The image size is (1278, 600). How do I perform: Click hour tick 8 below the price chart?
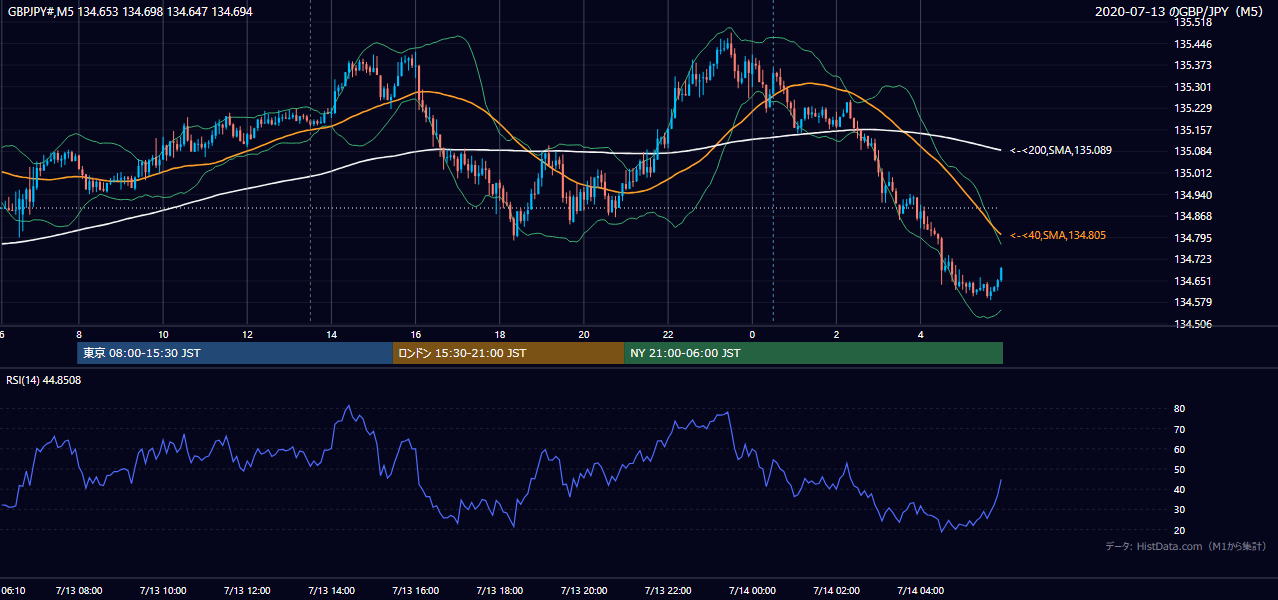(x=78, y=334)
